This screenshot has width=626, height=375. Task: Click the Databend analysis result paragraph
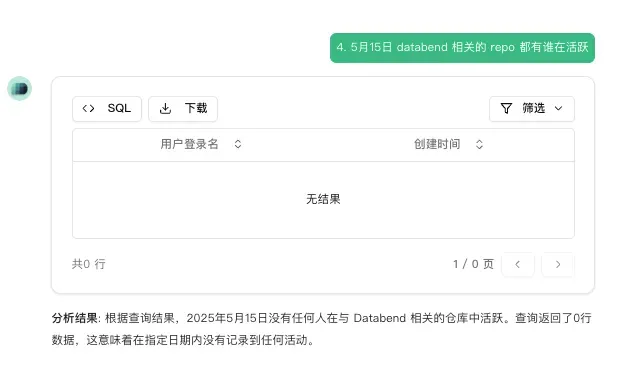click(x=322, y=329)
